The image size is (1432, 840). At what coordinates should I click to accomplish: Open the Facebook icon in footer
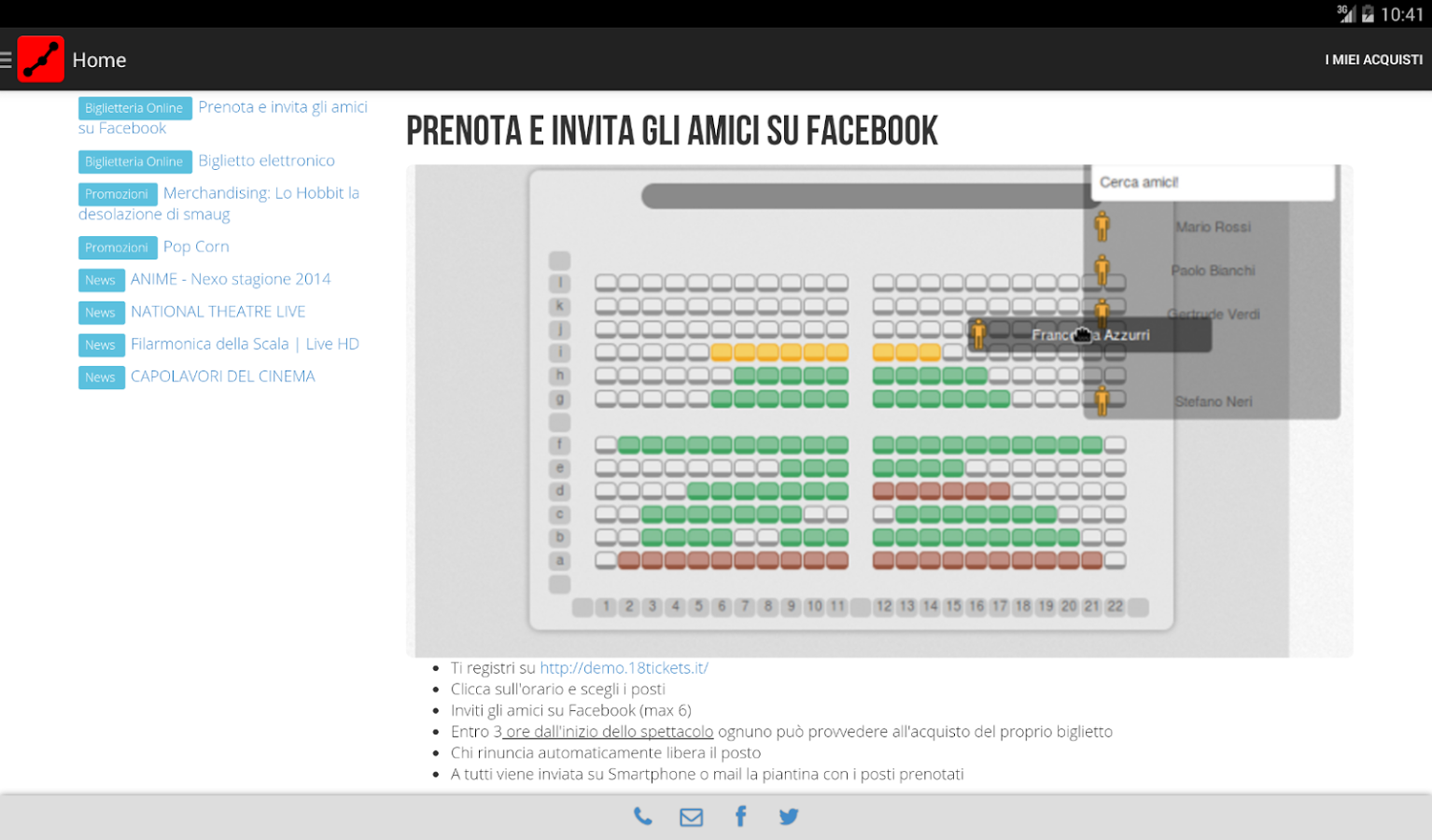[x=740, y=817]
